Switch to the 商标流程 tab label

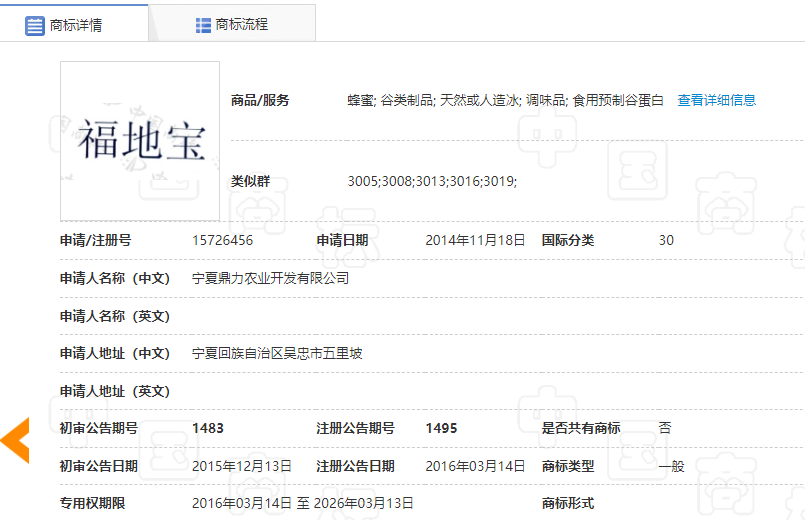point(242,25)
